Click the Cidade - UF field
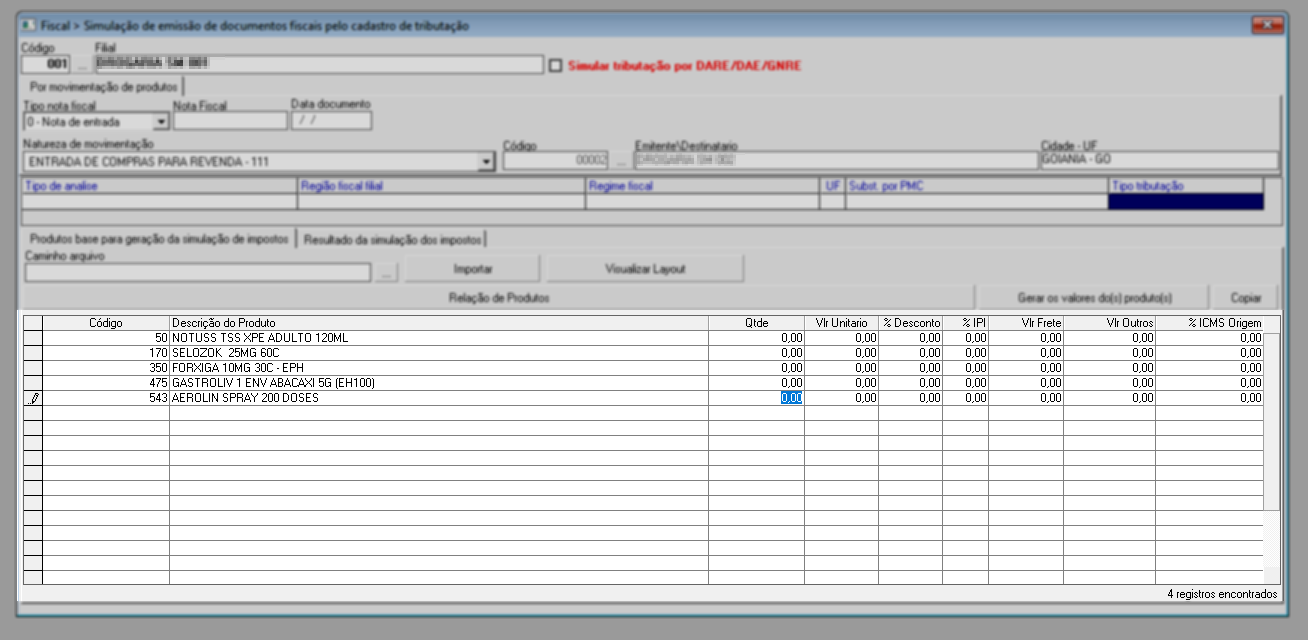The height and width of the screenshot is (640, 1308). (x=1159, y=160)
